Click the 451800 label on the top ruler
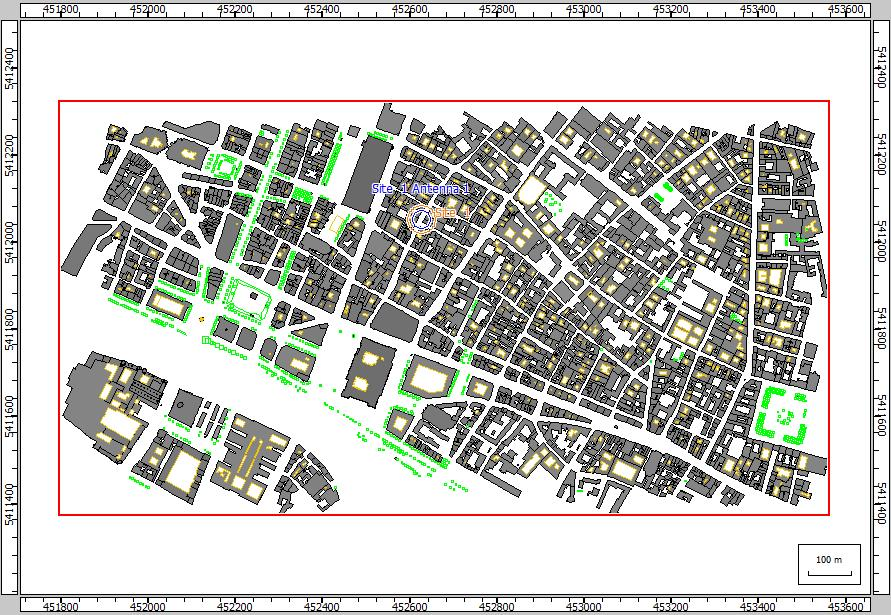The height and width of the screenshot is (615, 891). click(x=62, y=9)
